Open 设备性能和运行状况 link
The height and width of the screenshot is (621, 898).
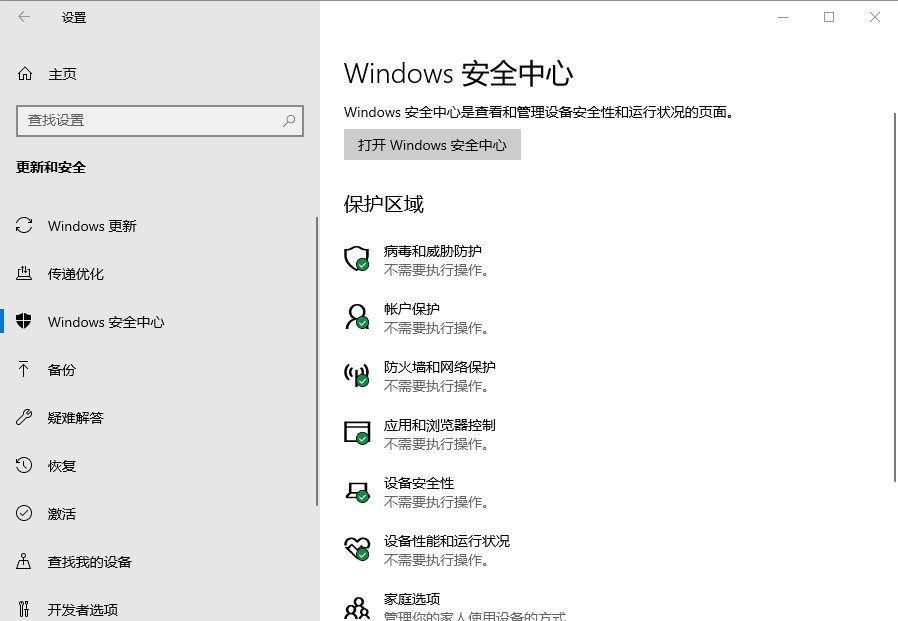447,541
